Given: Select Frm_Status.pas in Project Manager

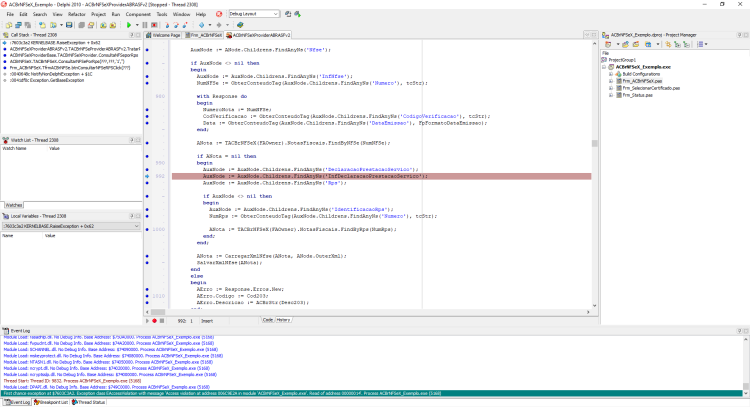Looking at the screenshot, I should tap(638, 95).
